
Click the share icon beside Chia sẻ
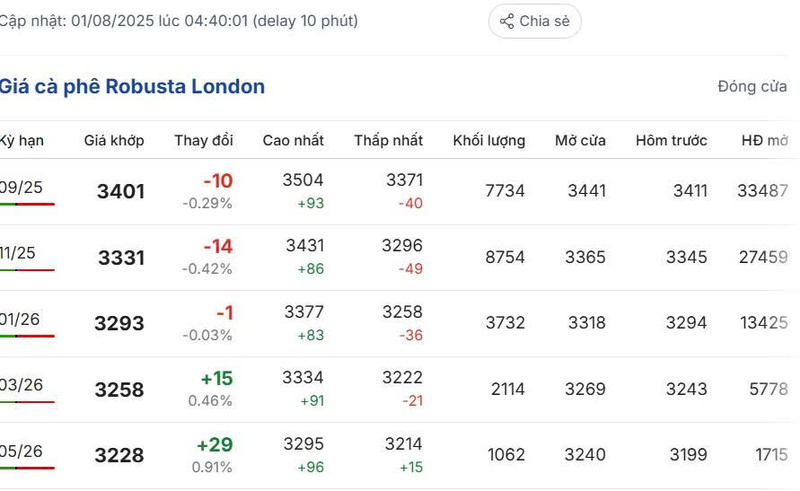point(507,21)
